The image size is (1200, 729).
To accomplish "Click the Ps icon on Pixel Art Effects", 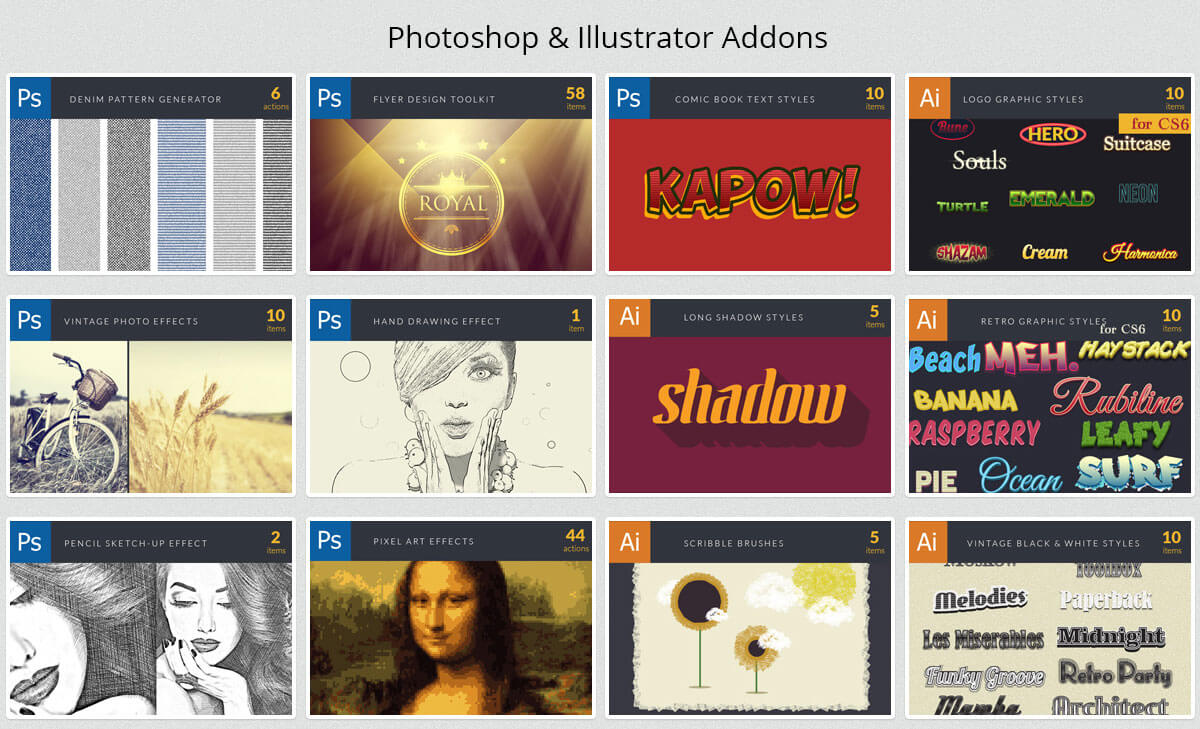I will pos(329,540).
